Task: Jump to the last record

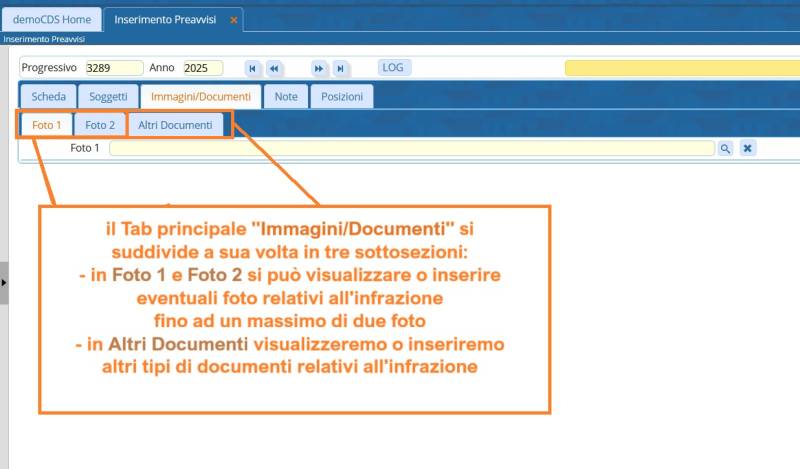Action: click(x=341, y=68)
